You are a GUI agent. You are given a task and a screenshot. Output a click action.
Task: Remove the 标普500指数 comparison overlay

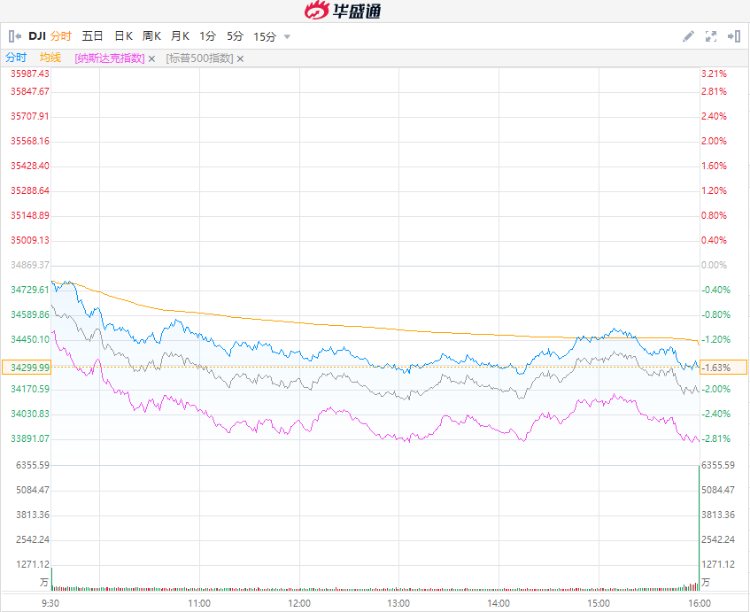tap(240, 58)
